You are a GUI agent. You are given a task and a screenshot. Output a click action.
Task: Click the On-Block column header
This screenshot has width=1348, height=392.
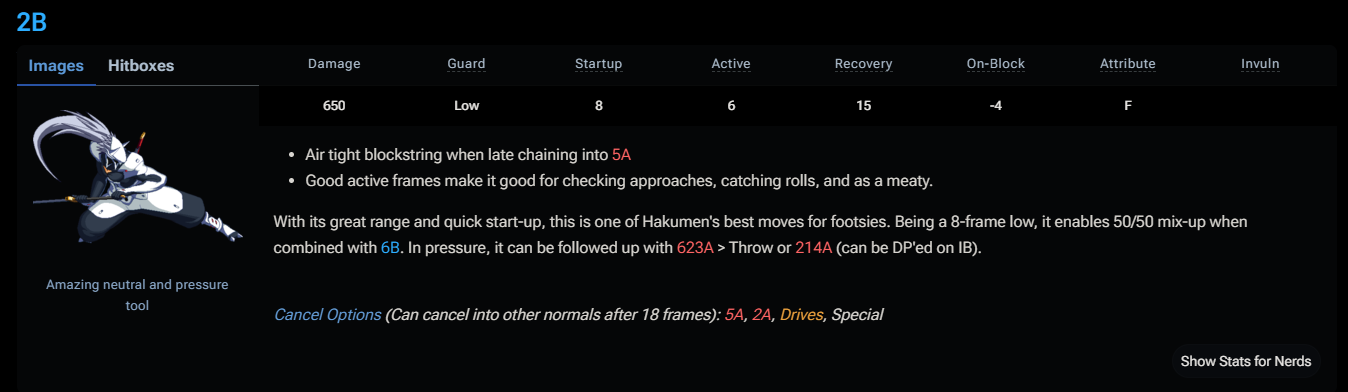(995, 64)
